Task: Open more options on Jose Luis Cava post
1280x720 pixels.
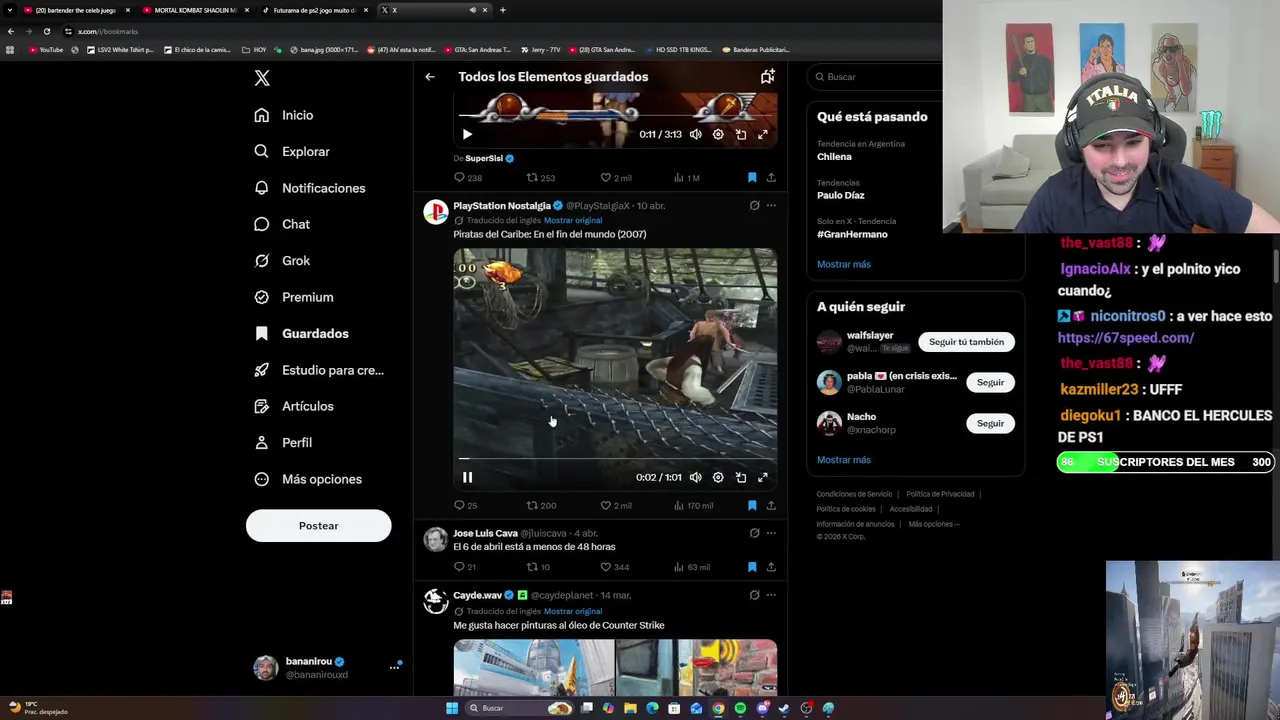Action: [x=771, y=534]
